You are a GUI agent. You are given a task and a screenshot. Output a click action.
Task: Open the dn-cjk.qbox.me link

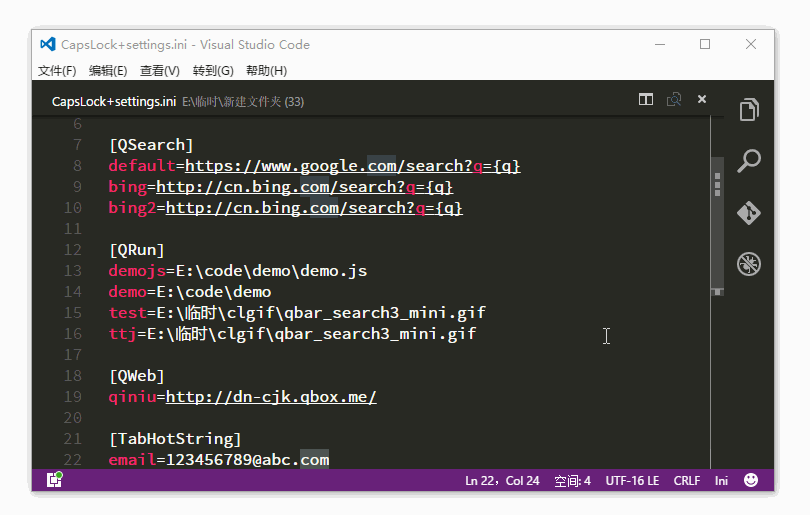271,397
